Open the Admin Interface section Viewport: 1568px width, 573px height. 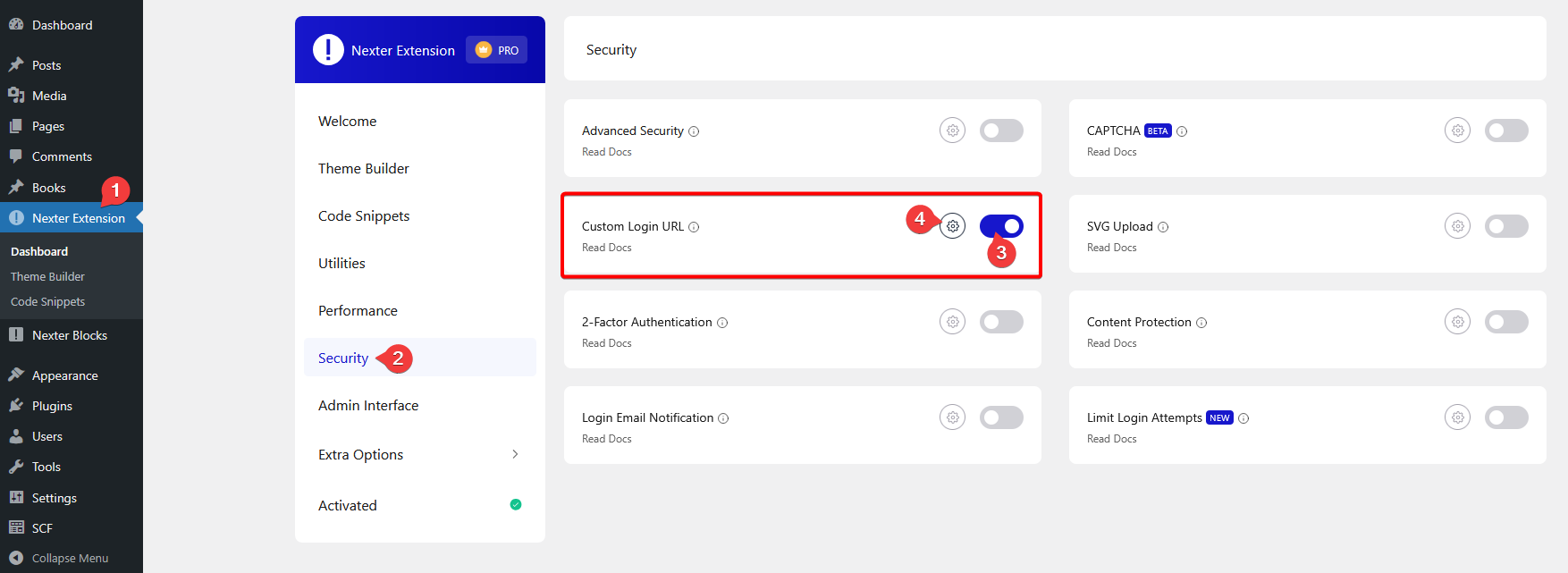pos(368,405)
